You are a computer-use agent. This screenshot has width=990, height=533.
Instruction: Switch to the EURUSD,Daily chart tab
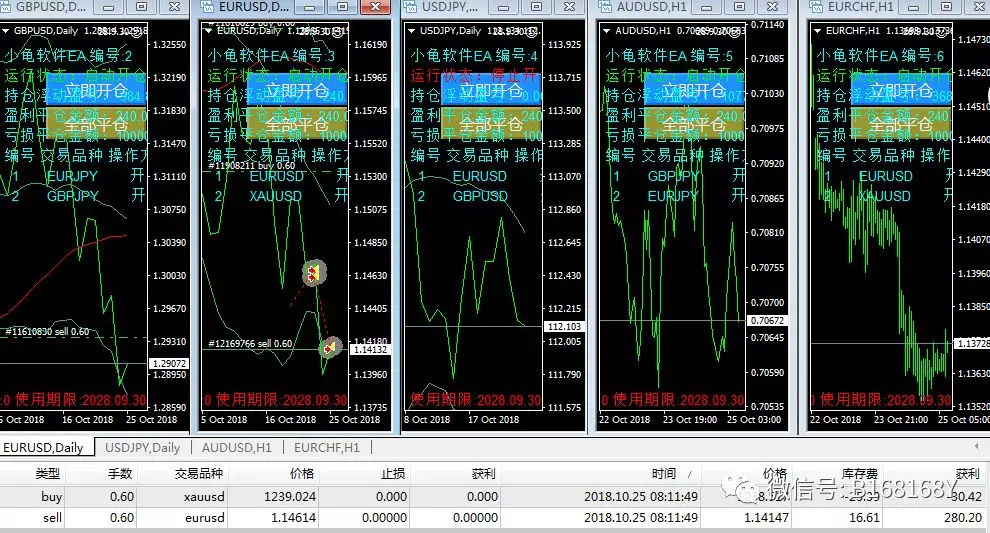[42, 448]
